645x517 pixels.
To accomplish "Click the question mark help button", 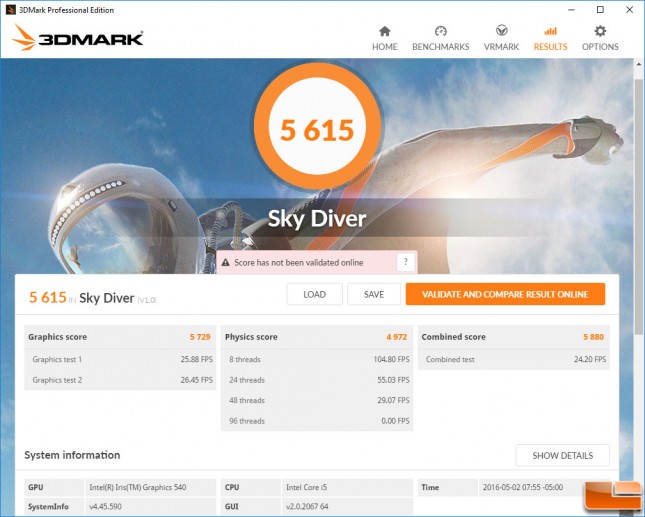I will tap(406, 262).
